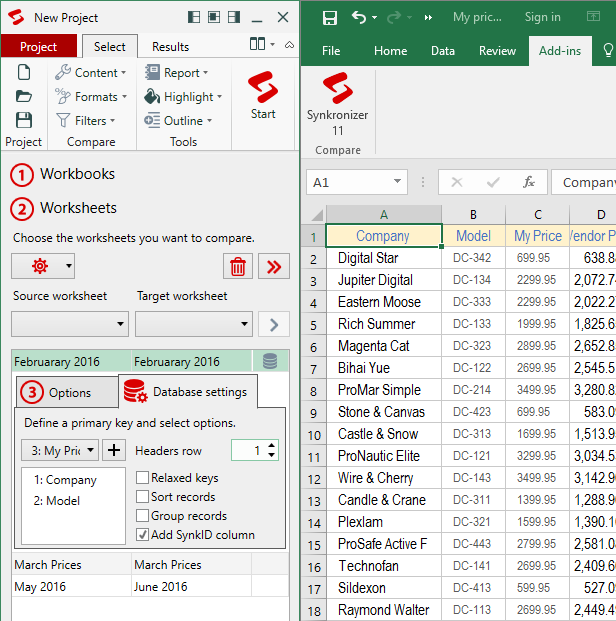616x621 pixels.
Task: Click the red double-arrow add all button
Action: tap(274, 267)
